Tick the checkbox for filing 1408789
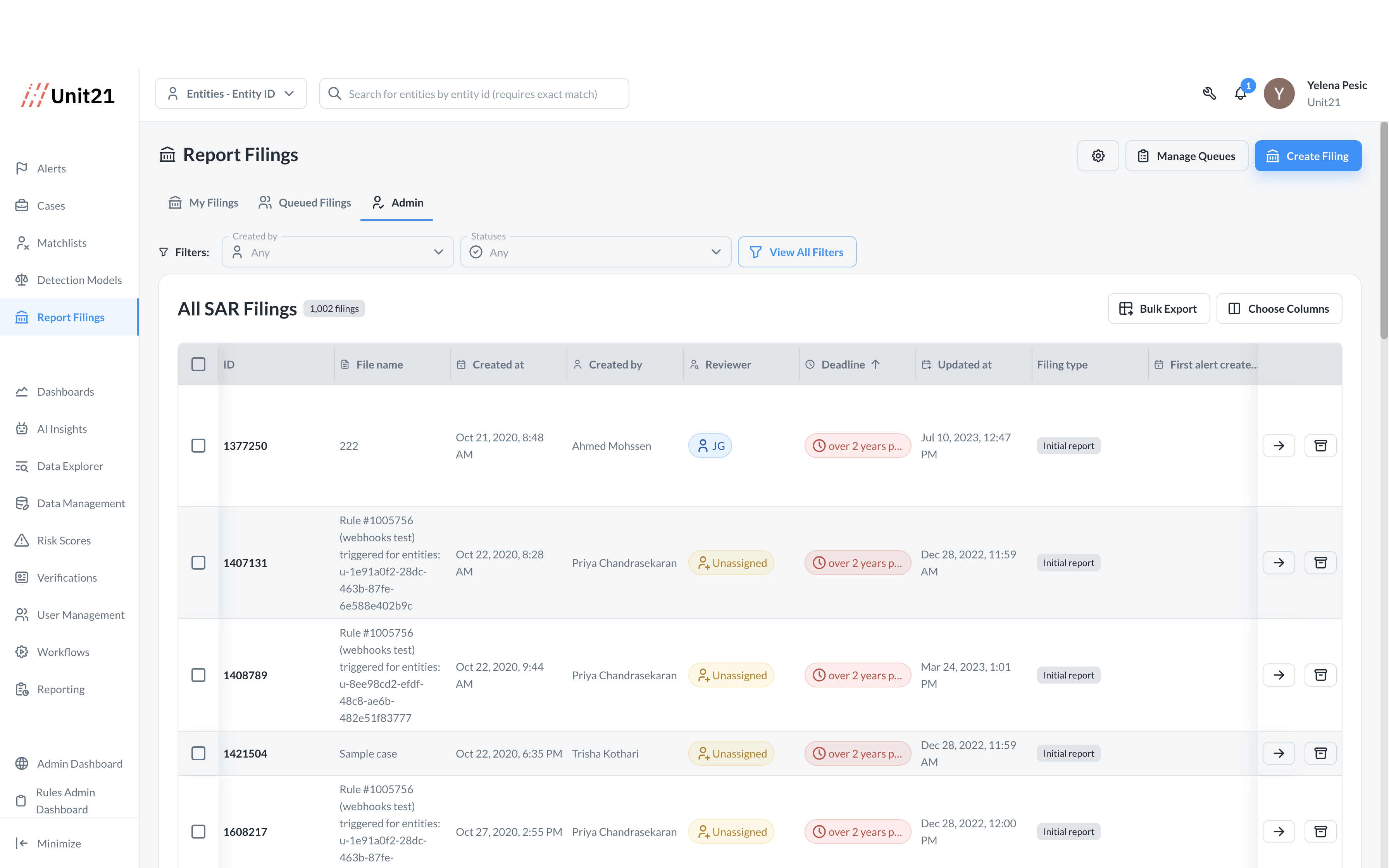 point(198,675)
